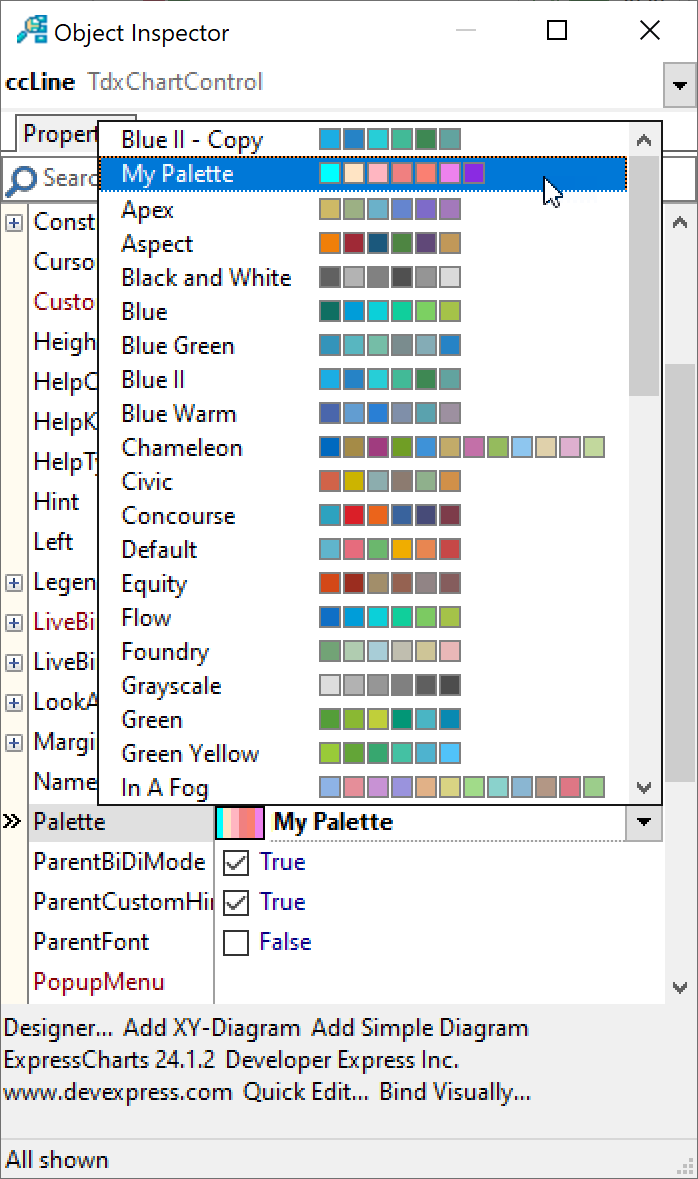Click the Palette property color preview icon
Screen dimensions: 698x1179
240,823
